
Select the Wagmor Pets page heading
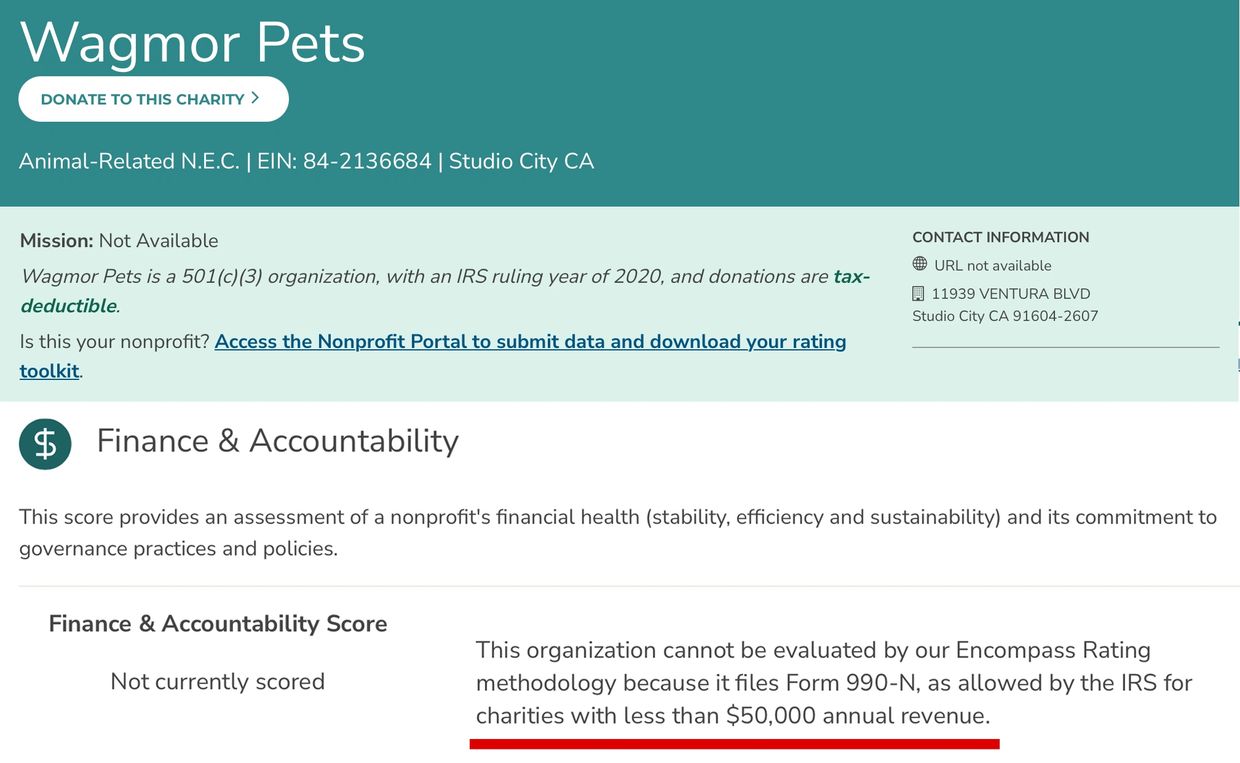[192, 42]
